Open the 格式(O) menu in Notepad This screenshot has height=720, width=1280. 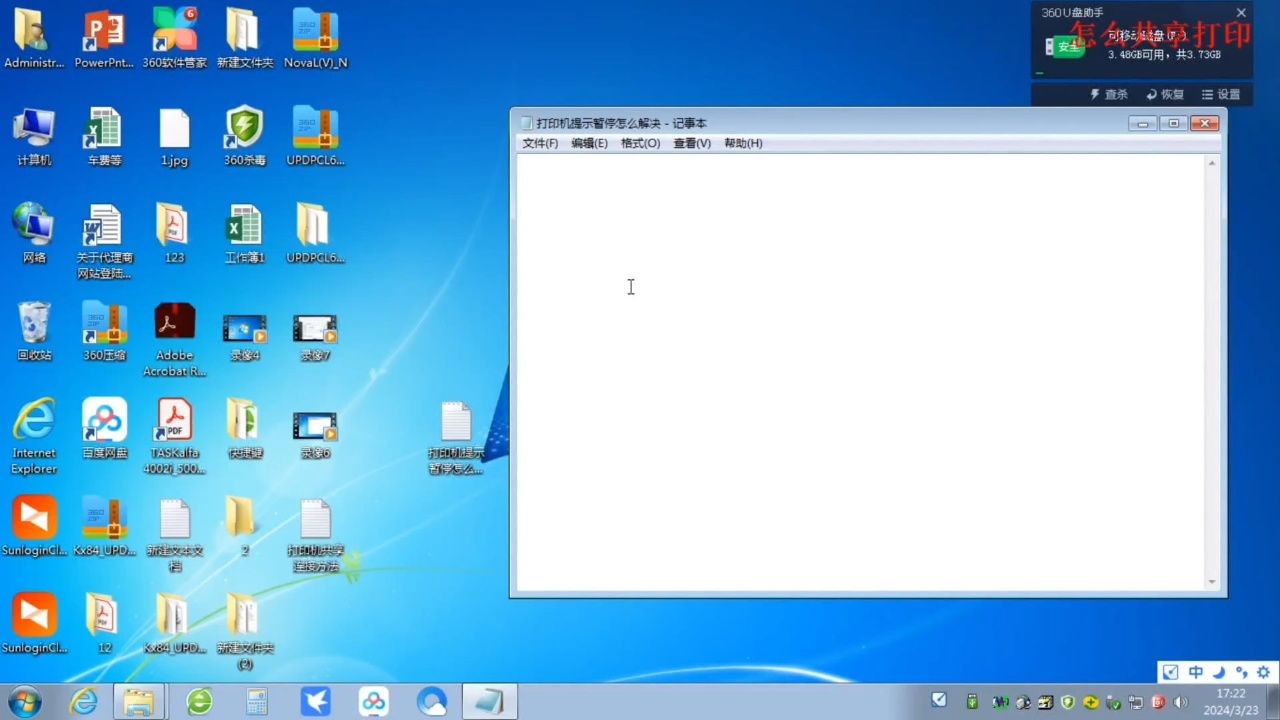tap(640, 143)
